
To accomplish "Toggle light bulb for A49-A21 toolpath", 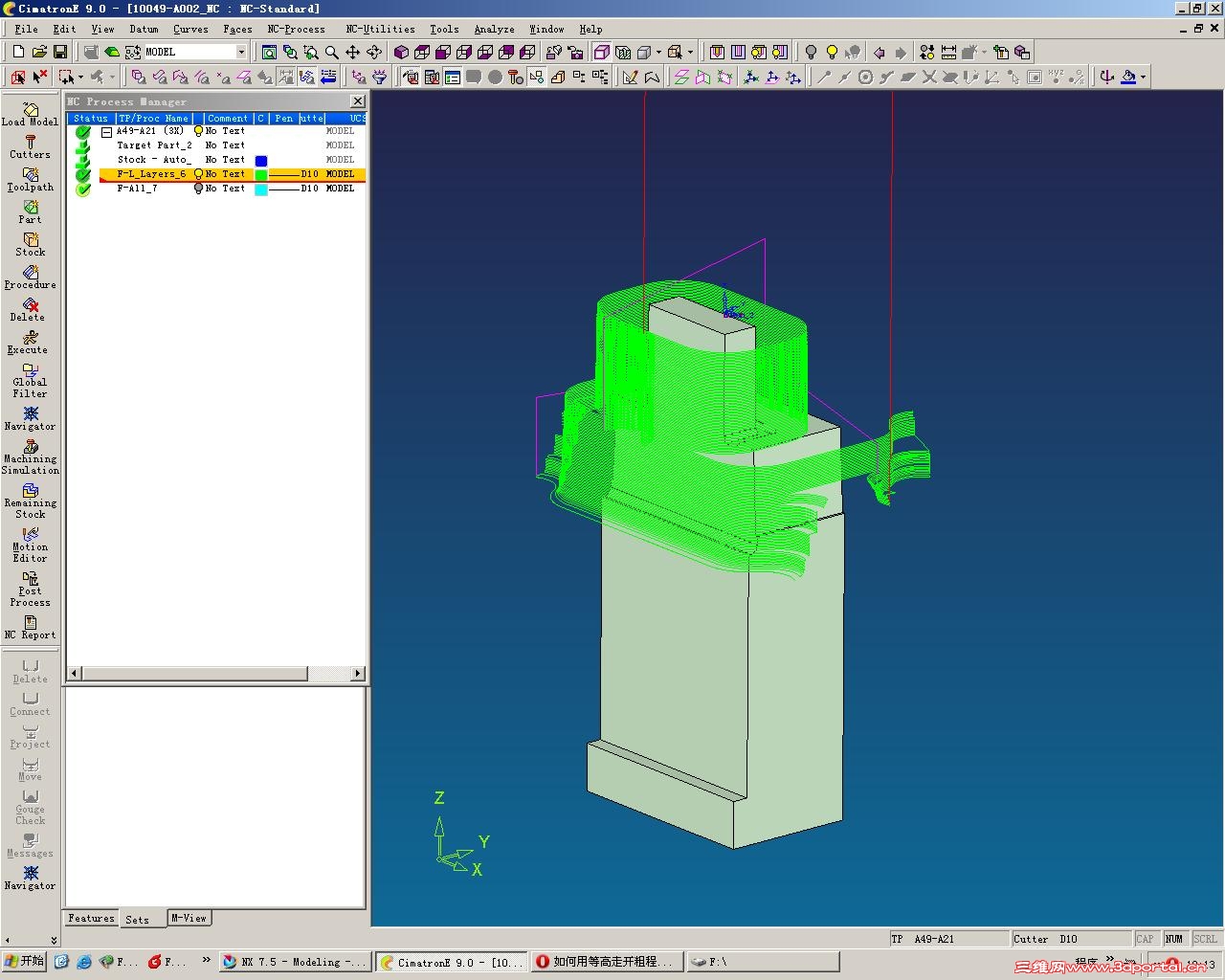I will click(x=198, y=131).
